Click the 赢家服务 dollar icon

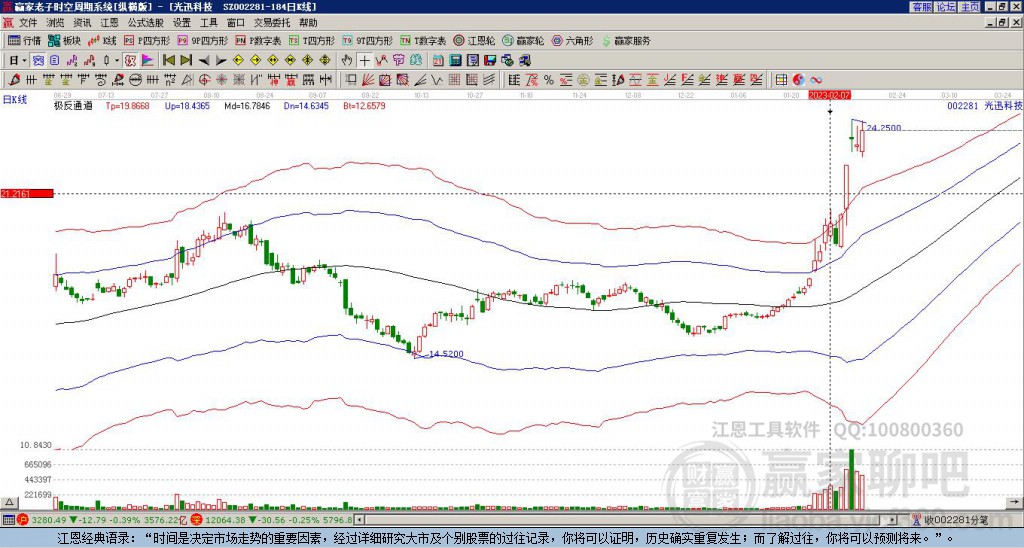pos(605,41)
